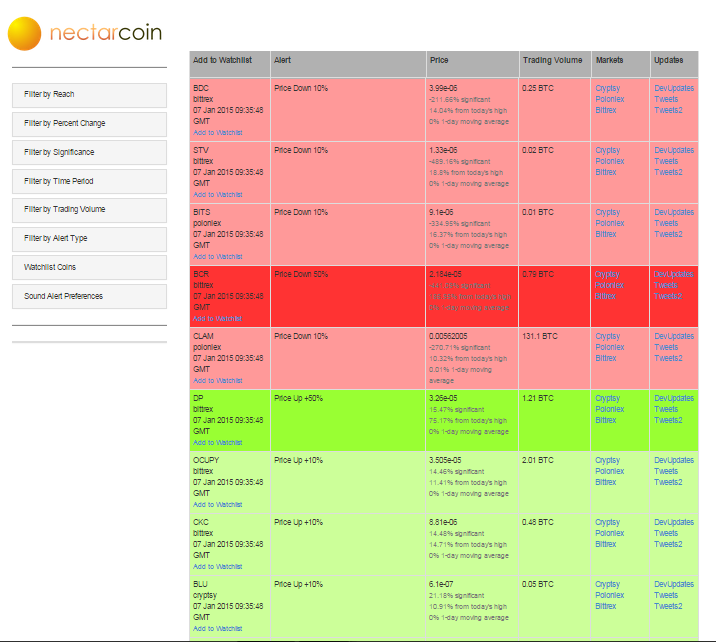Open Tweets2 link for DP

tap(669, 420)
